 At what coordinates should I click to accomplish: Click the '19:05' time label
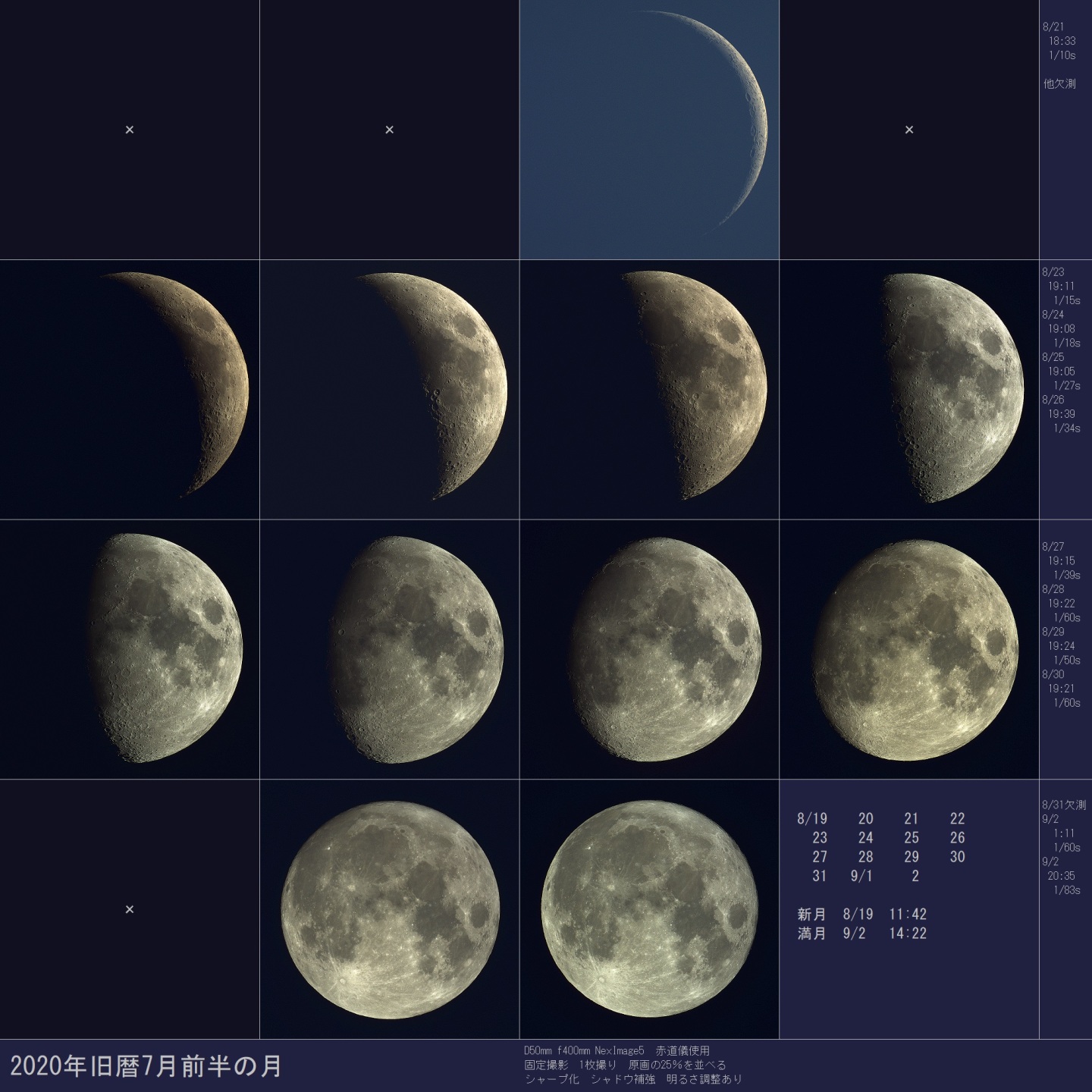pyautogui.click(x=1062, y=372)
